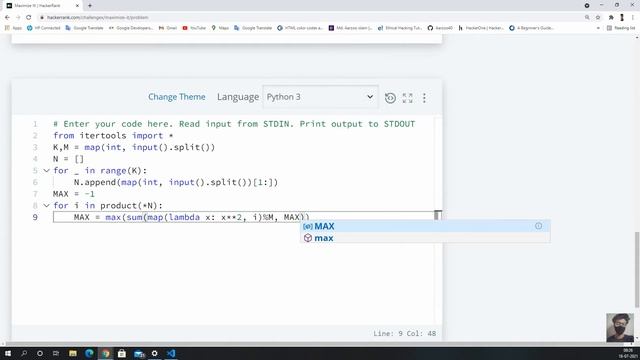Expand the hidden bookmarks overflow arrow

pyautogui.click(x=598, y=28)
